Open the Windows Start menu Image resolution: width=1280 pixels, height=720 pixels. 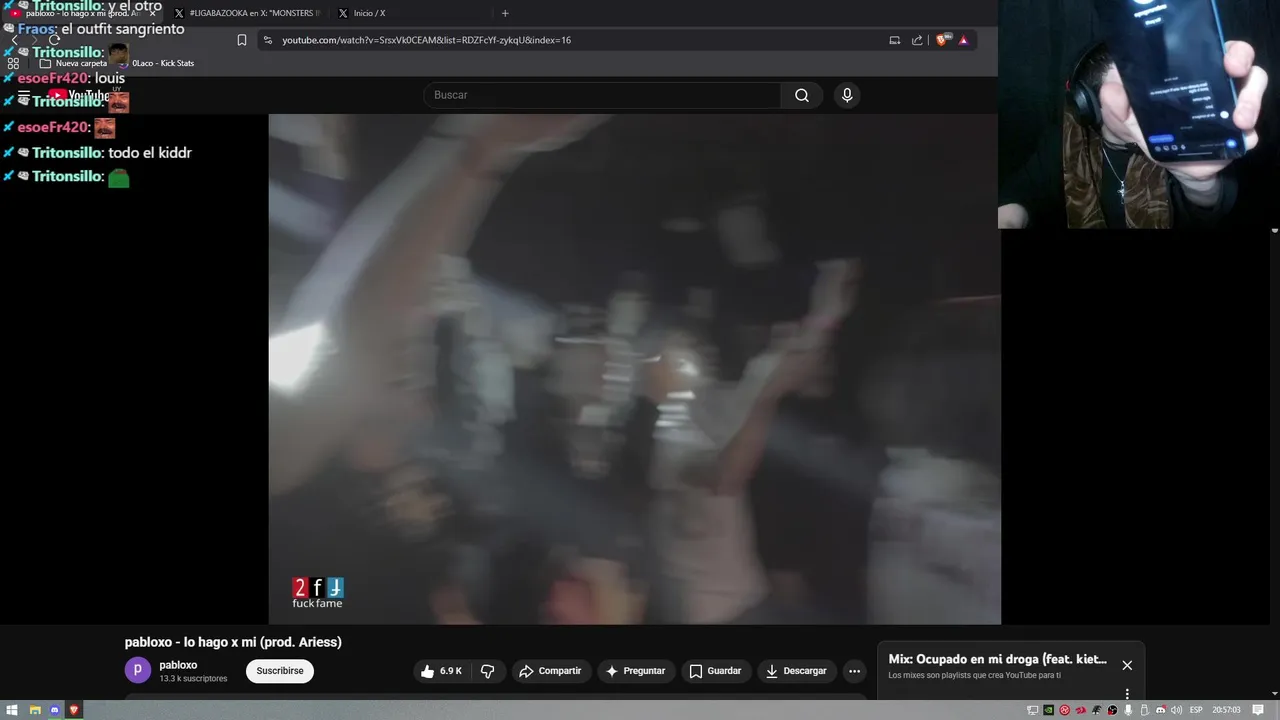[x=13, y=710]
